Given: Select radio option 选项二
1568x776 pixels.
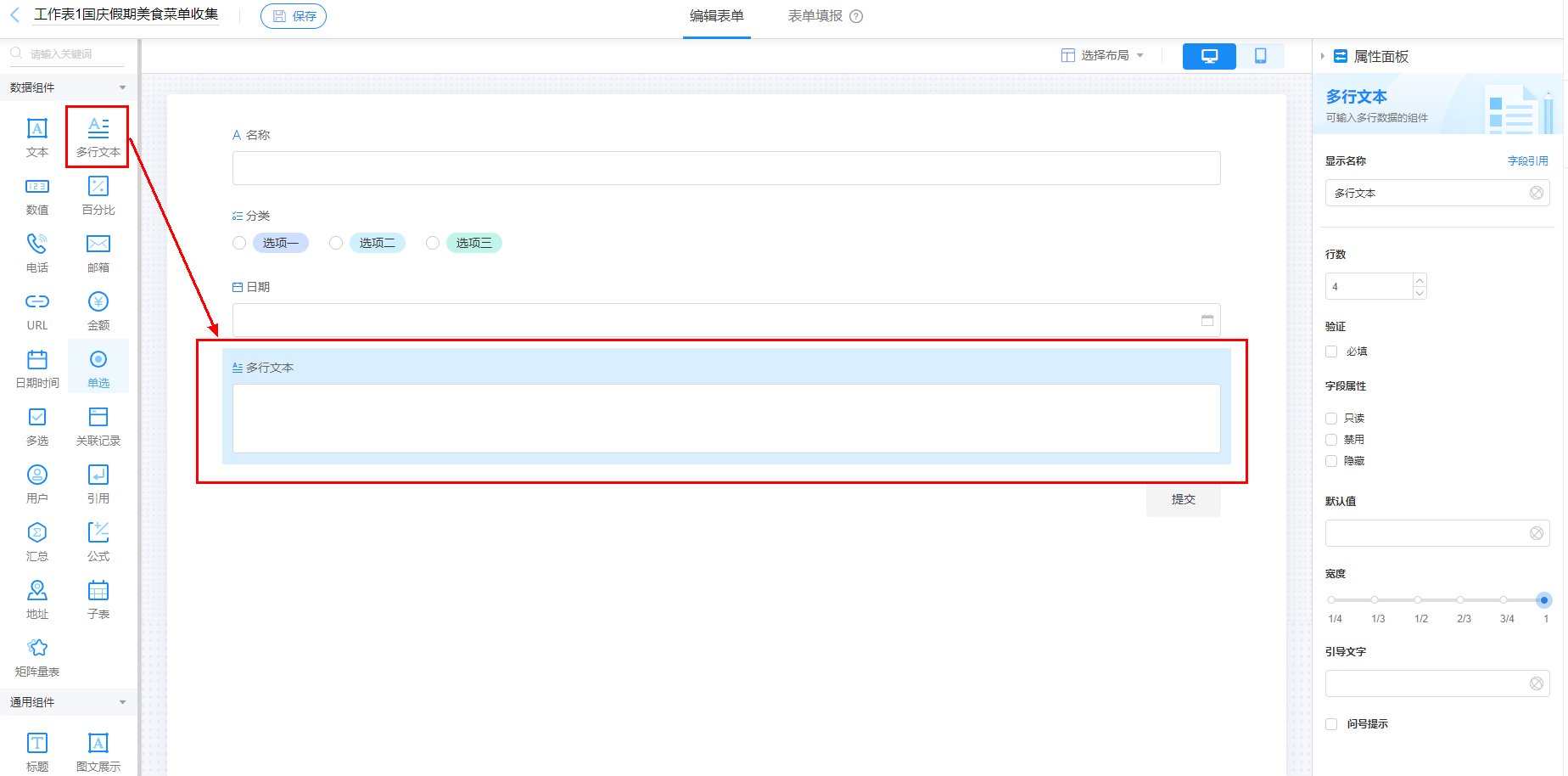Looking at the screenshot, I should 336,243.
